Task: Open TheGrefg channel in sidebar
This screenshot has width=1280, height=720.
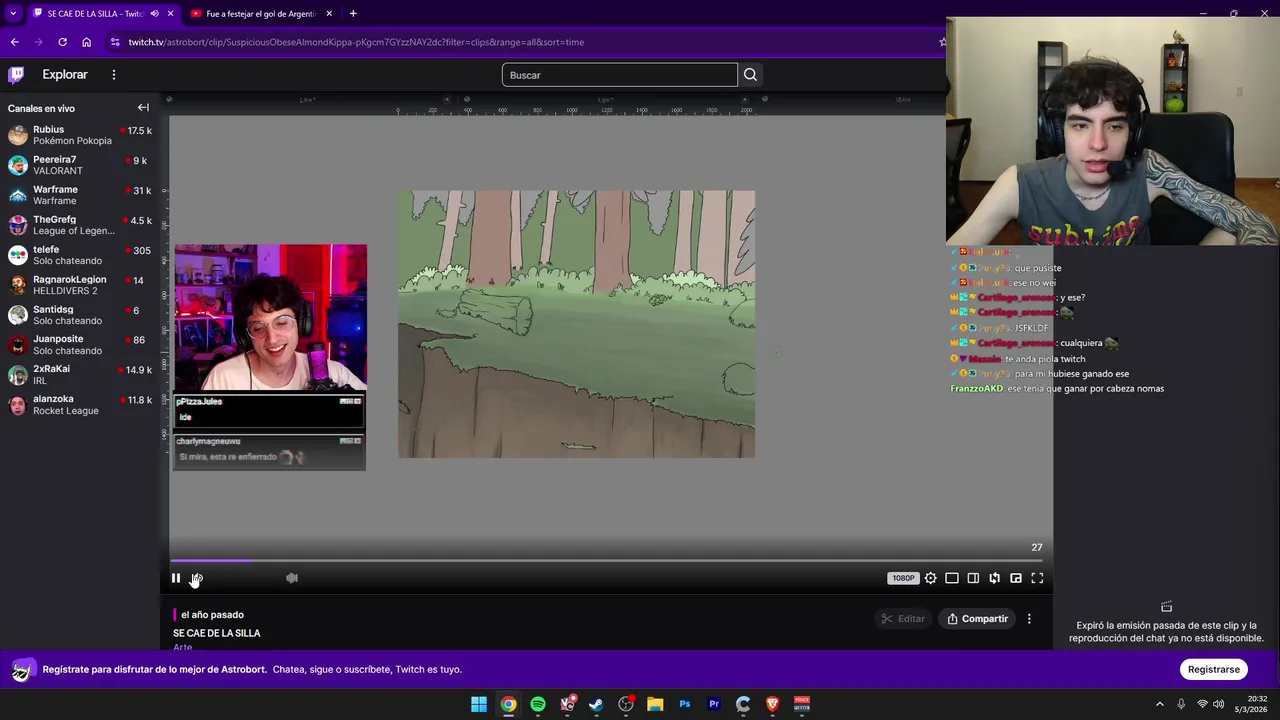Action: click(x=80, y=225)
